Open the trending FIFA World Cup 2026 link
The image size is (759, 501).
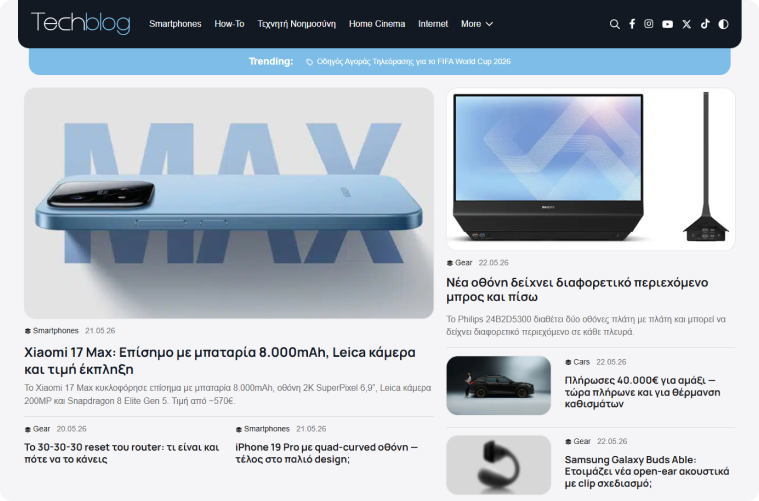click(x=413, y=61)
